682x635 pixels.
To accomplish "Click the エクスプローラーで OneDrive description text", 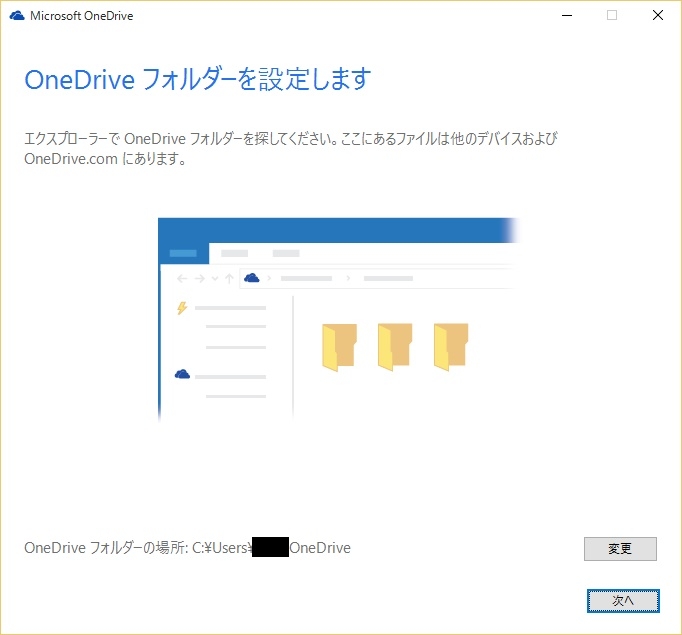I will (x=291, y=149).
